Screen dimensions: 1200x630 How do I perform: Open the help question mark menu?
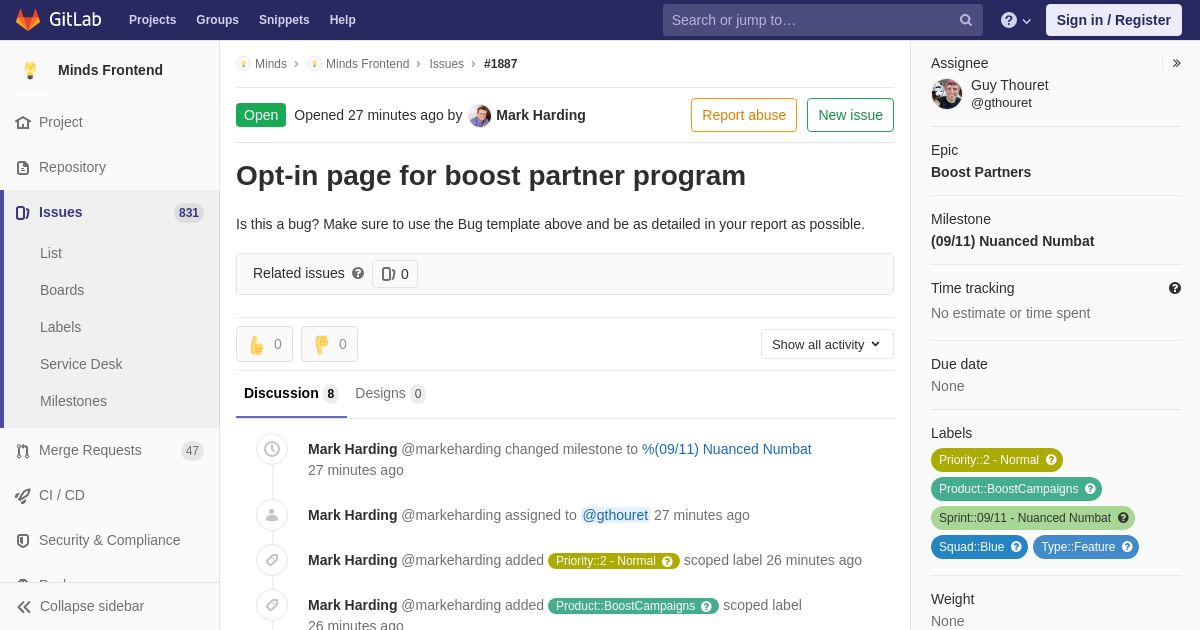pos(1016,20)
